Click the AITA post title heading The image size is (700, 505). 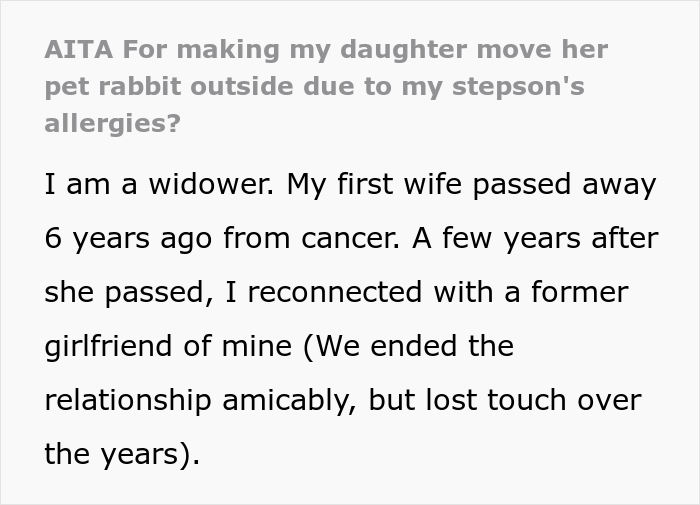(314, 86)
